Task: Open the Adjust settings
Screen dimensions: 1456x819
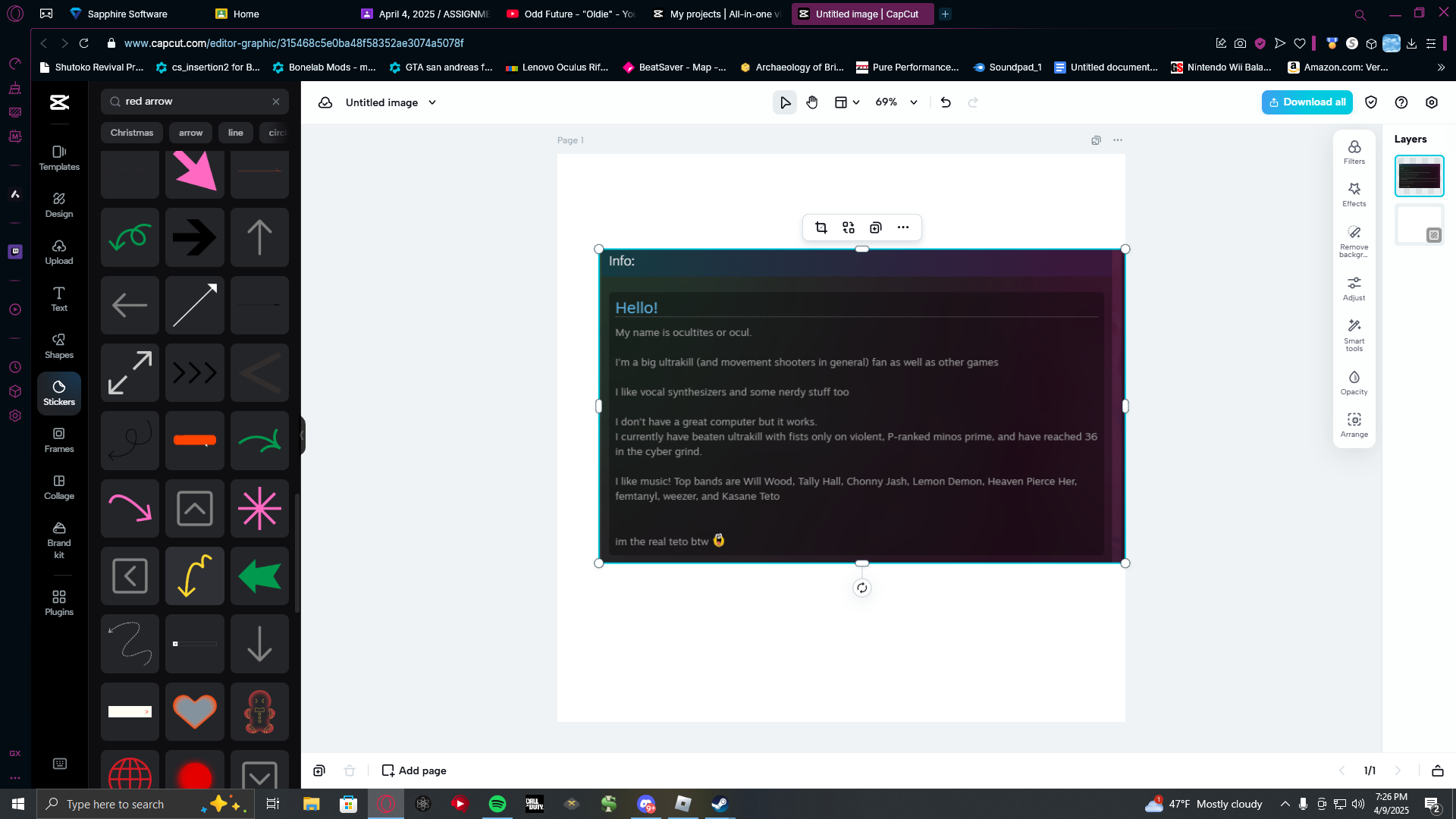Action: point(1354,288)
